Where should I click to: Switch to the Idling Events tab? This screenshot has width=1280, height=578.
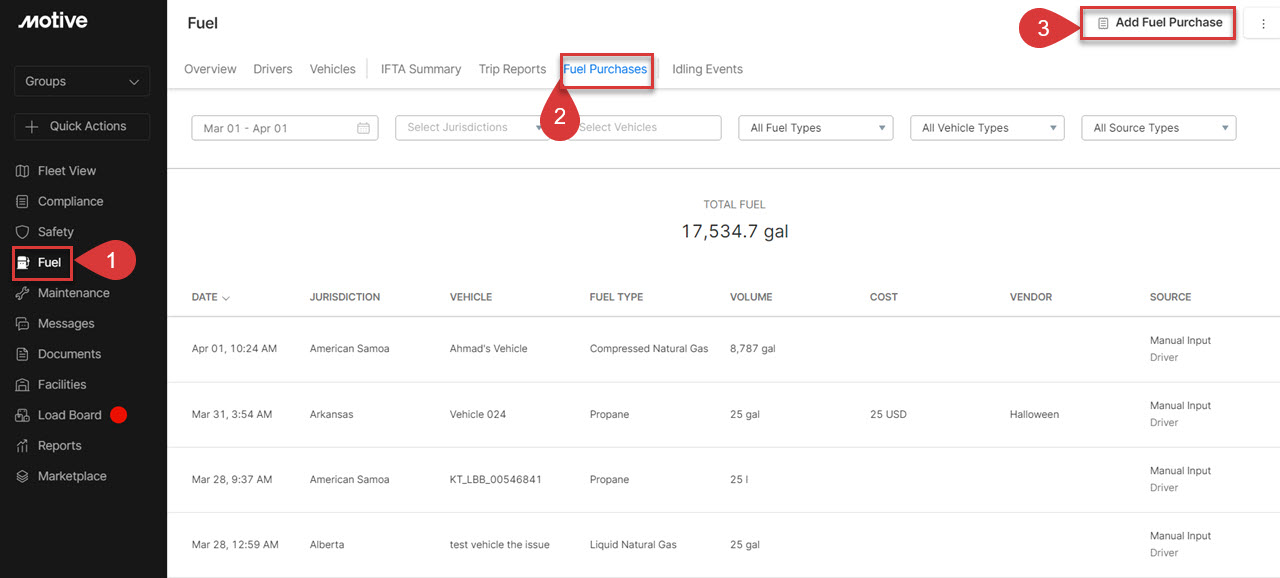pyautogui.click(x=707, y=69)
